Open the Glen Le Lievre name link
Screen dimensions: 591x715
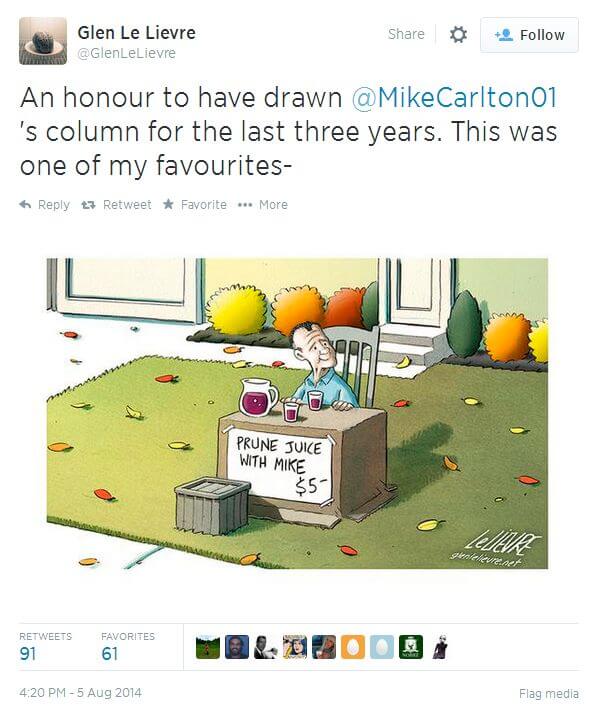coord(136,33)
